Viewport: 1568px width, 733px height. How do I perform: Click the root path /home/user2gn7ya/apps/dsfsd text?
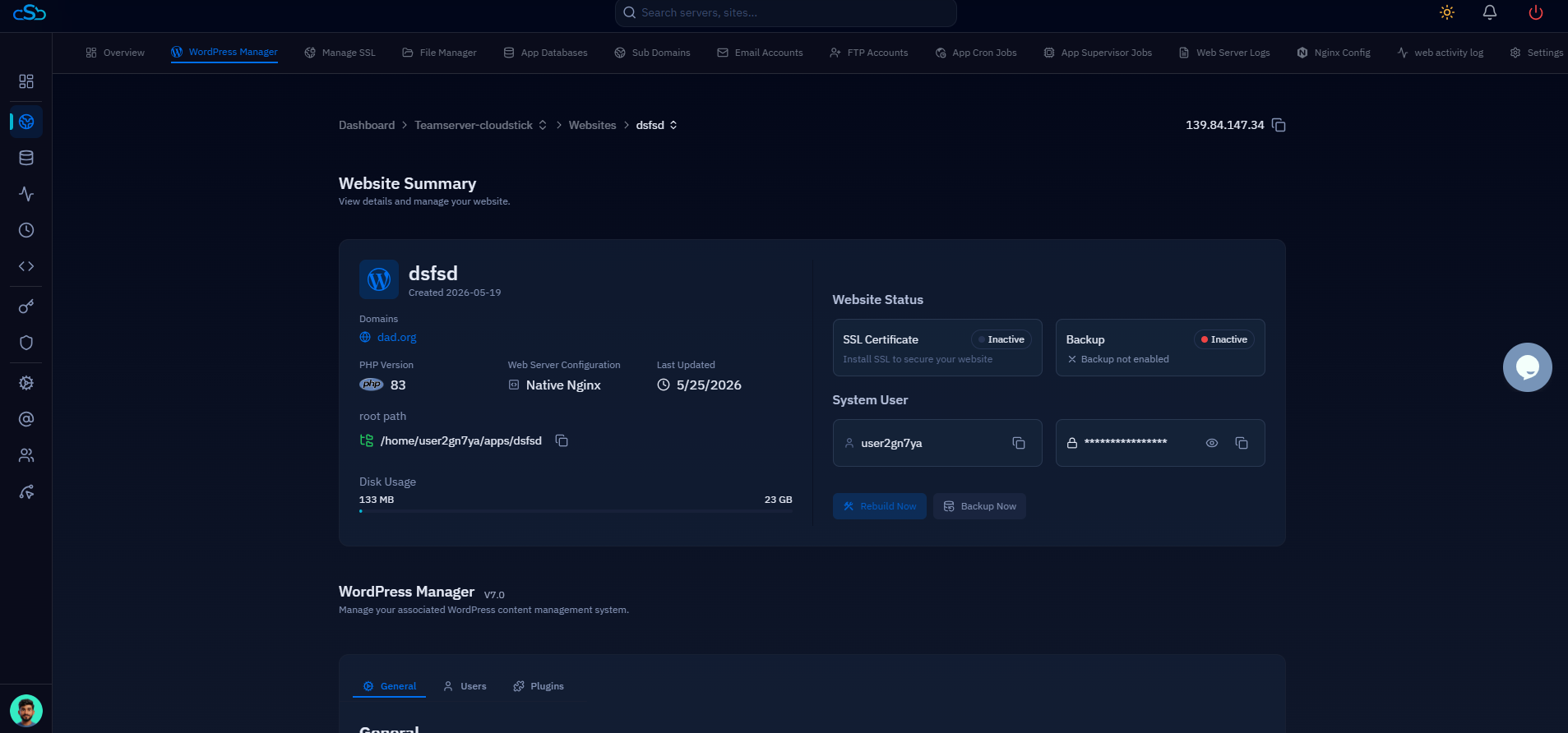pos(461,440)
